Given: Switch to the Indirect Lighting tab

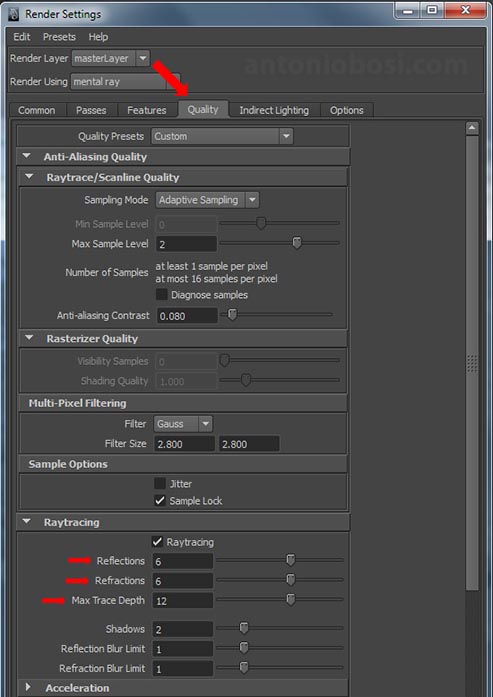Looking at the screenshot, I should click(x=274, y=110).
